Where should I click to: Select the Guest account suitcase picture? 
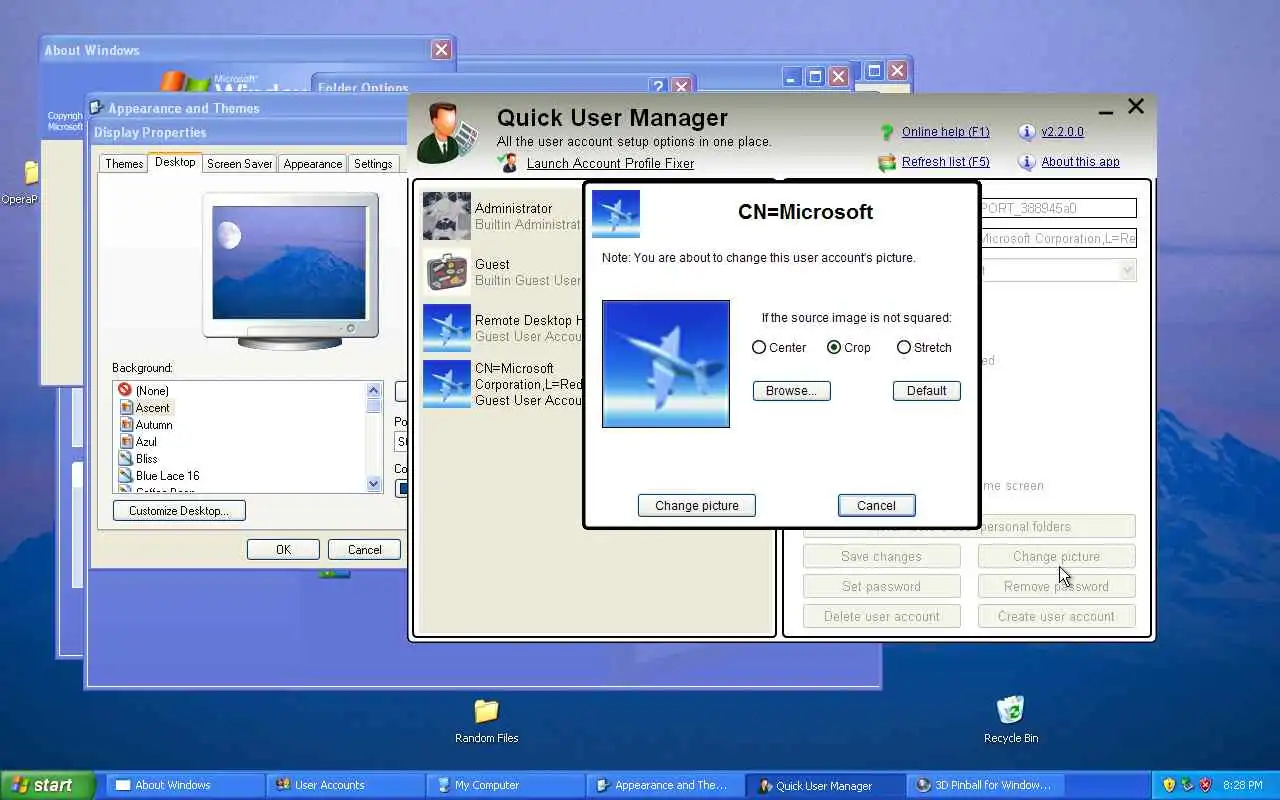pos(447,272)
